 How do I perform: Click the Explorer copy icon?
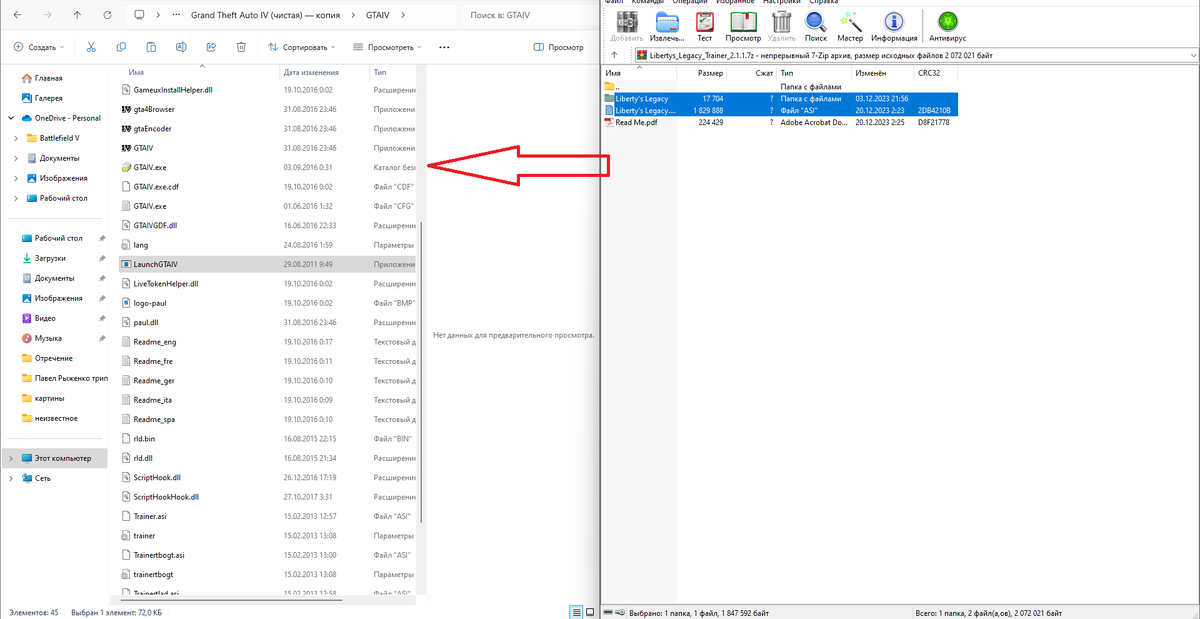coord(121,47)
